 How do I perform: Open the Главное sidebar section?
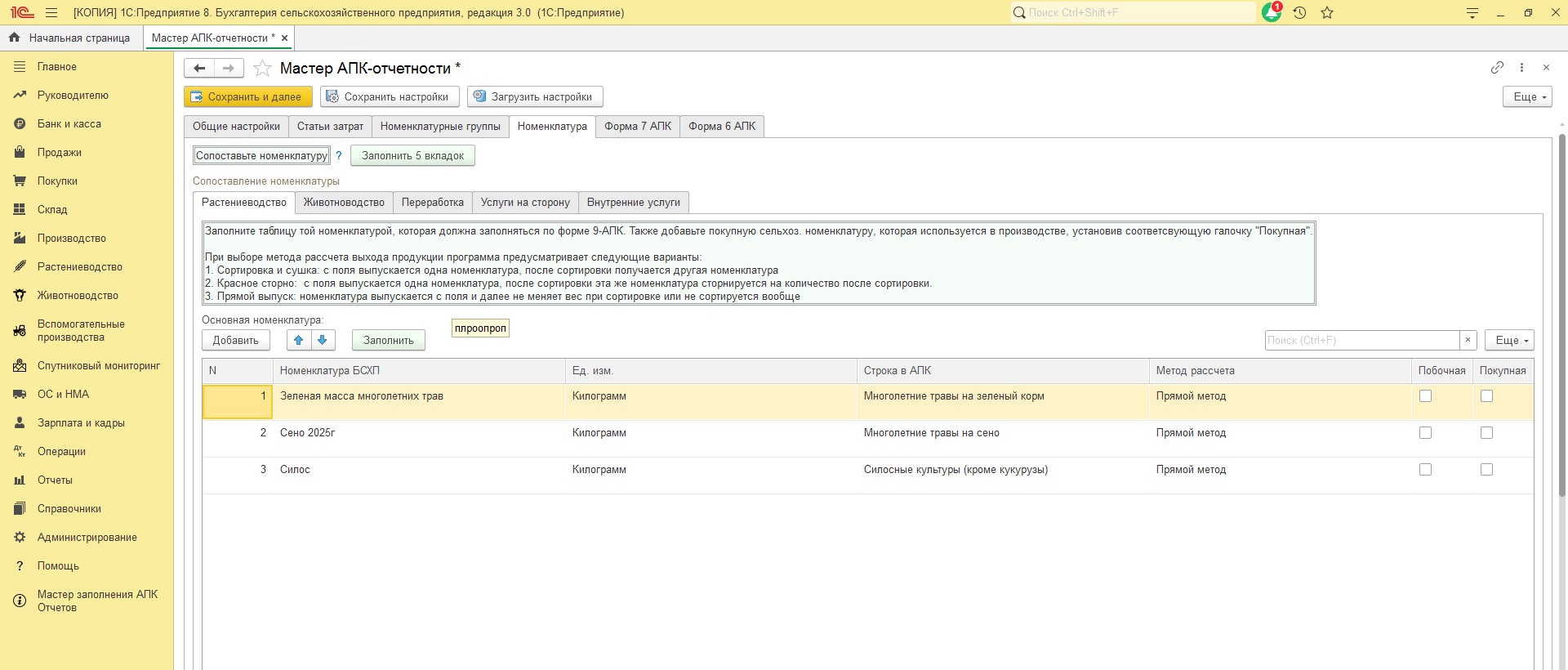pos(57,67)
